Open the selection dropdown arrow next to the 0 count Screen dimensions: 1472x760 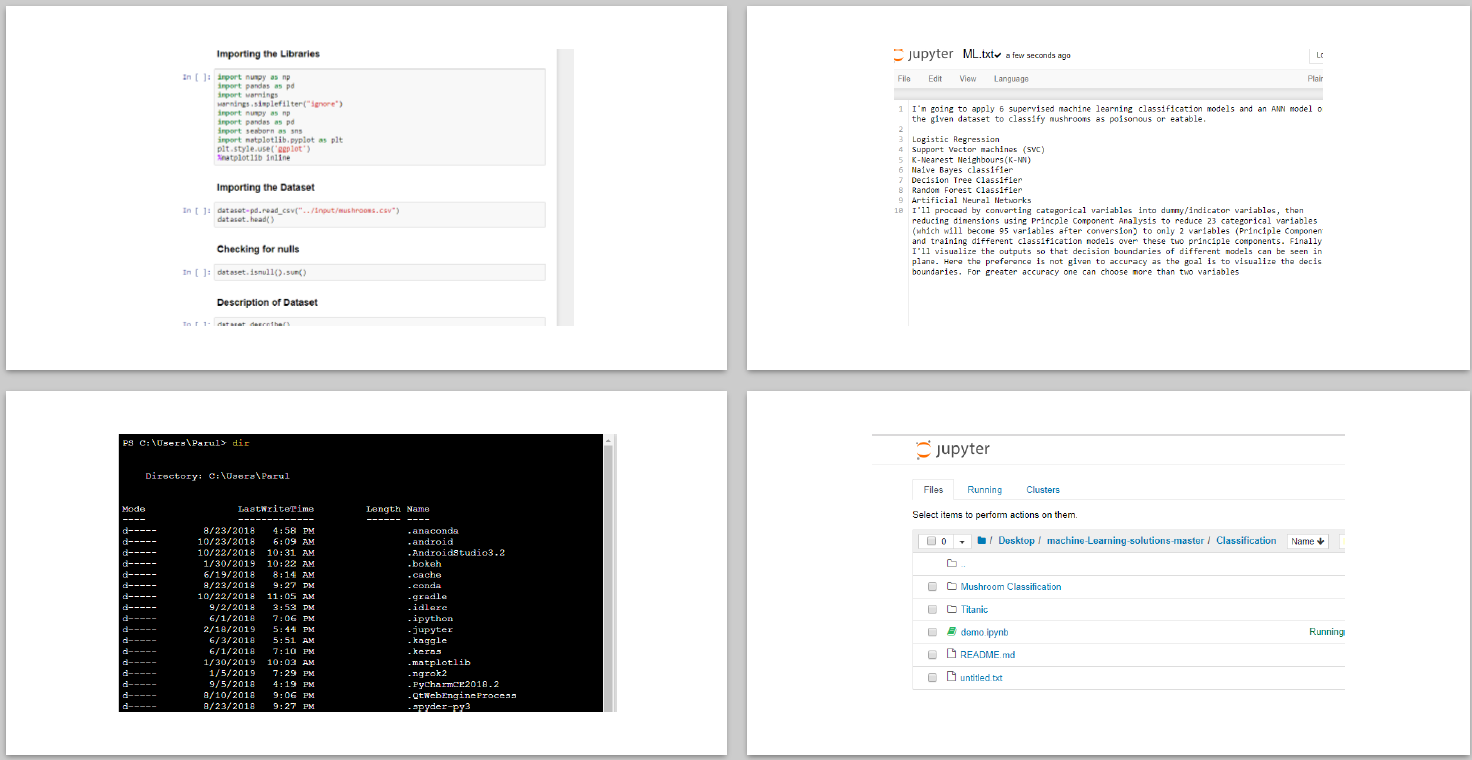click(962, 541)
